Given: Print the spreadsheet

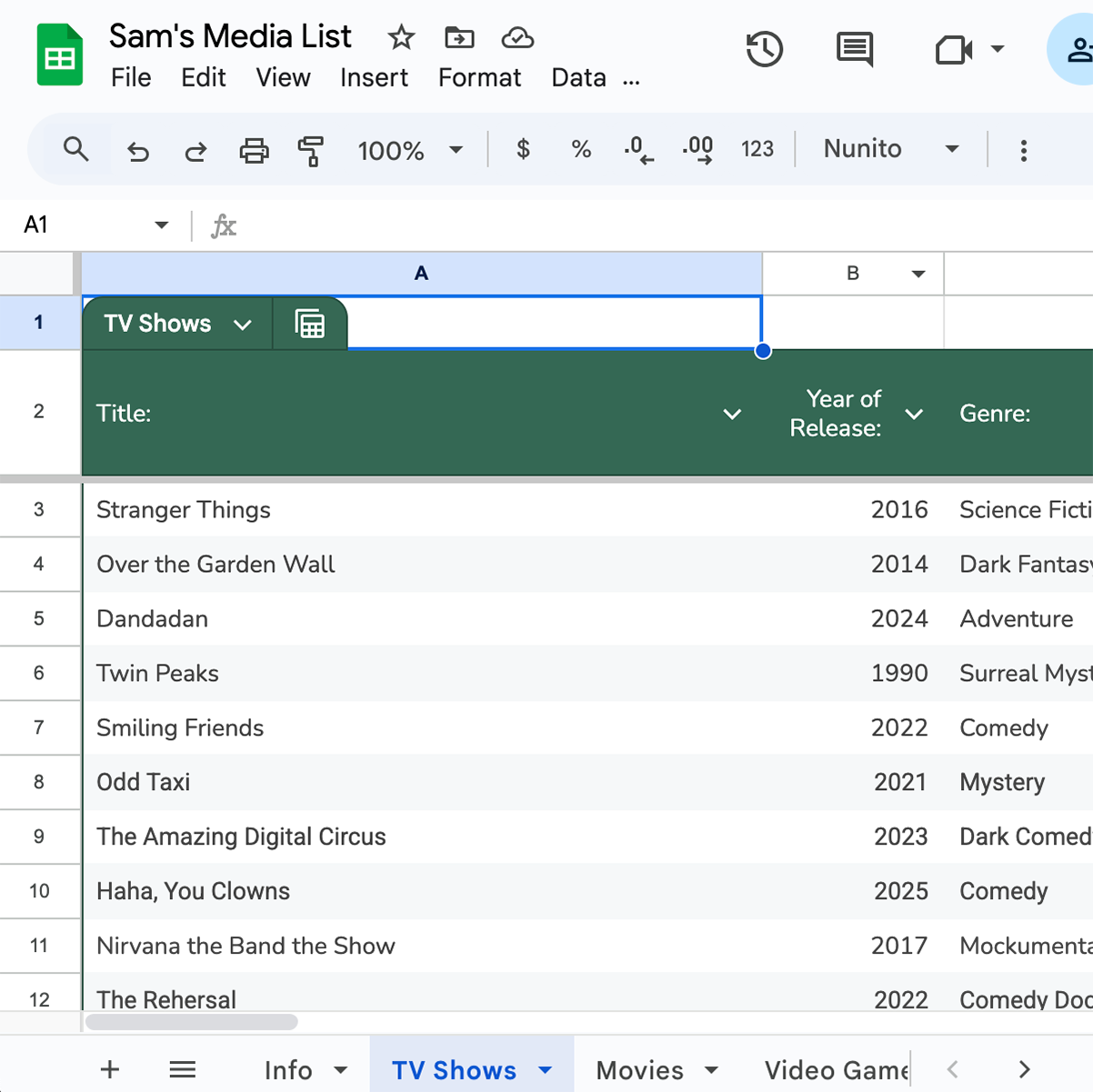Looking at the screenshot, I should tap(254, 149).
